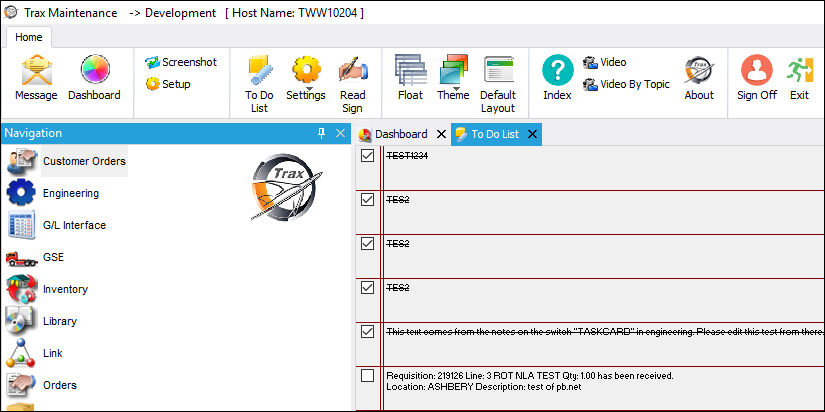This screenshot has height=412, width=825.
Task: Select the Home ribbon tab
Action: (x=28, y=37)
